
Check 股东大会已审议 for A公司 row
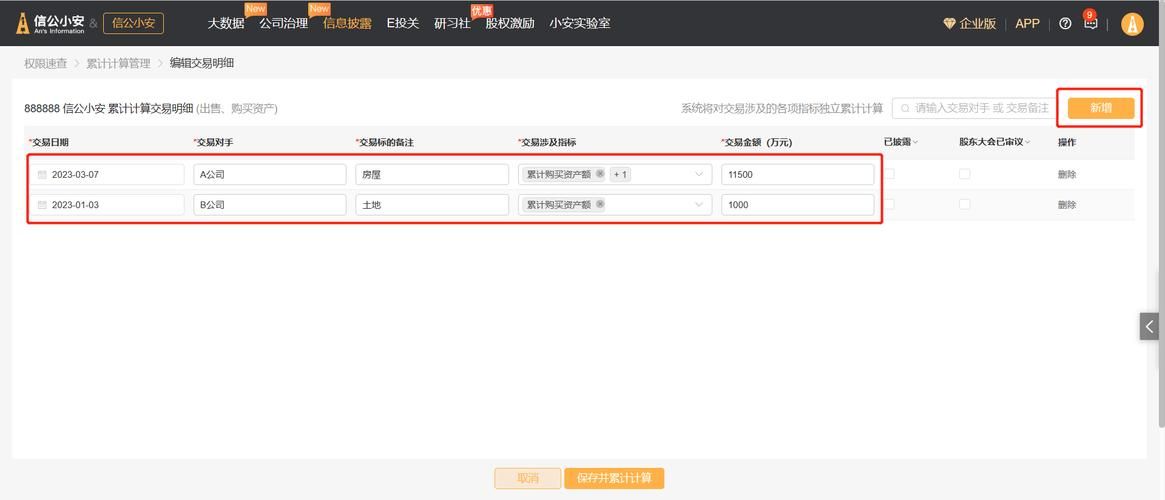coord(964,175)
